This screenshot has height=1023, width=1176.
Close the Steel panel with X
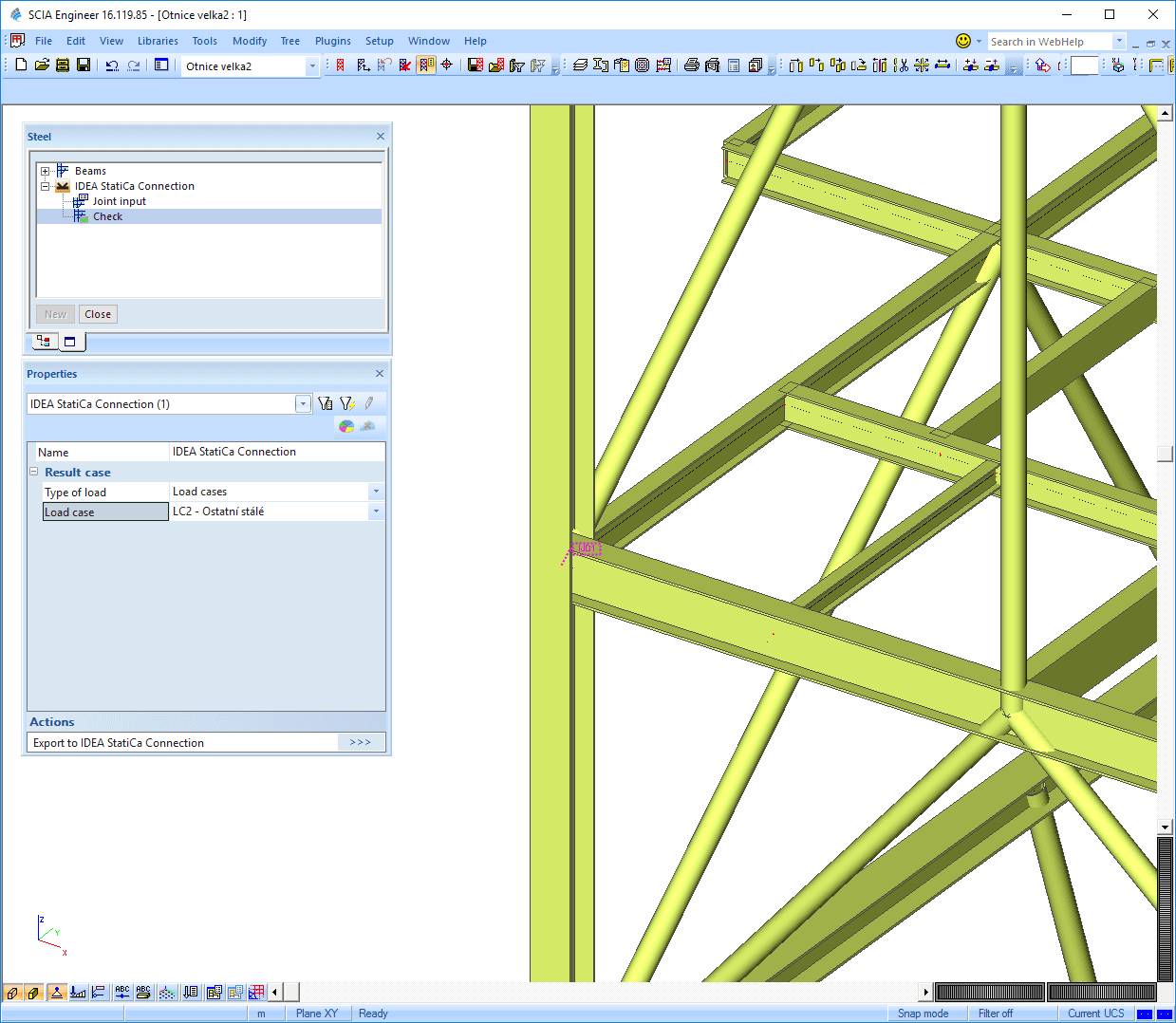click(381, 137)
